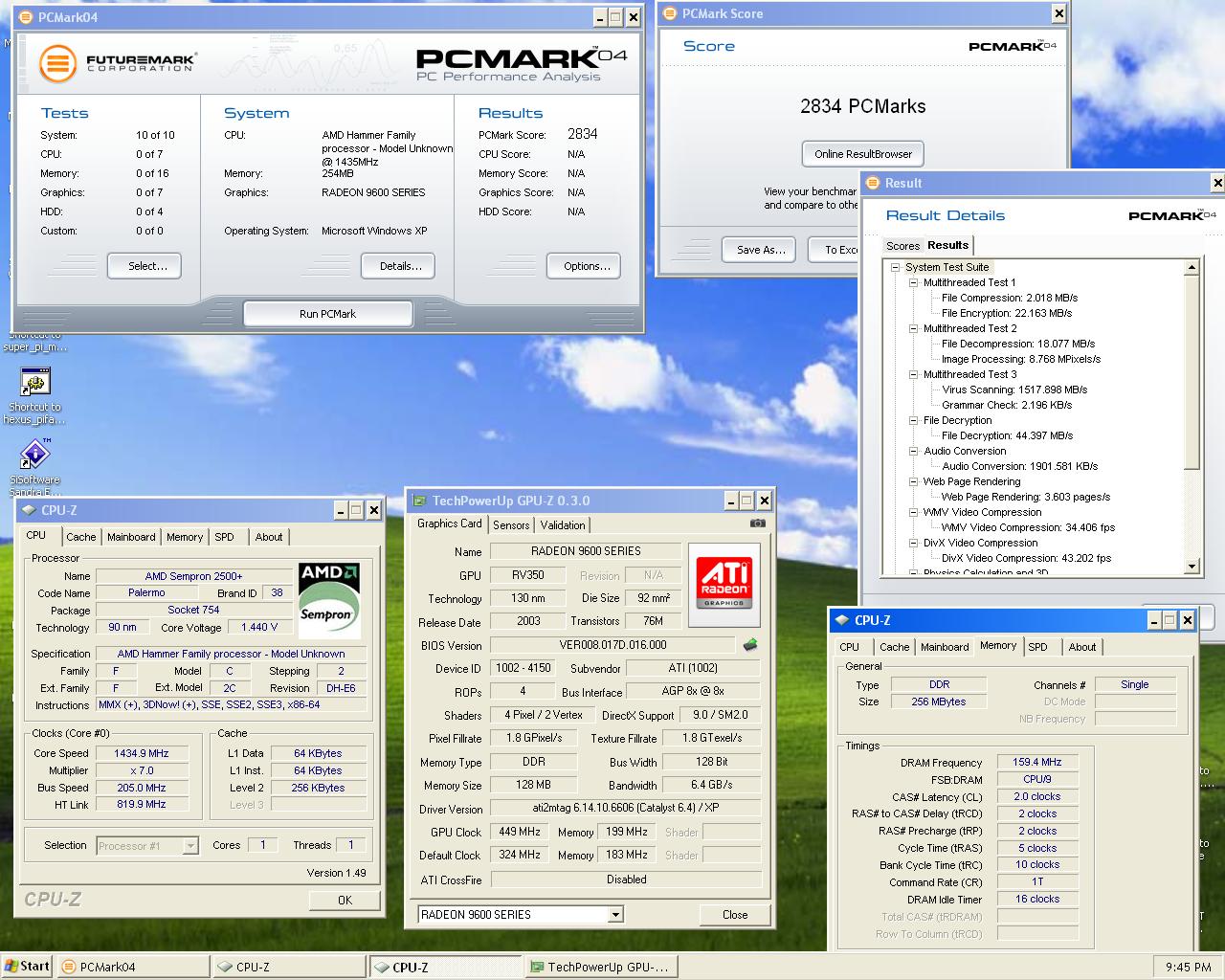Switch to the first CPU-Z taskbar item

289,967
